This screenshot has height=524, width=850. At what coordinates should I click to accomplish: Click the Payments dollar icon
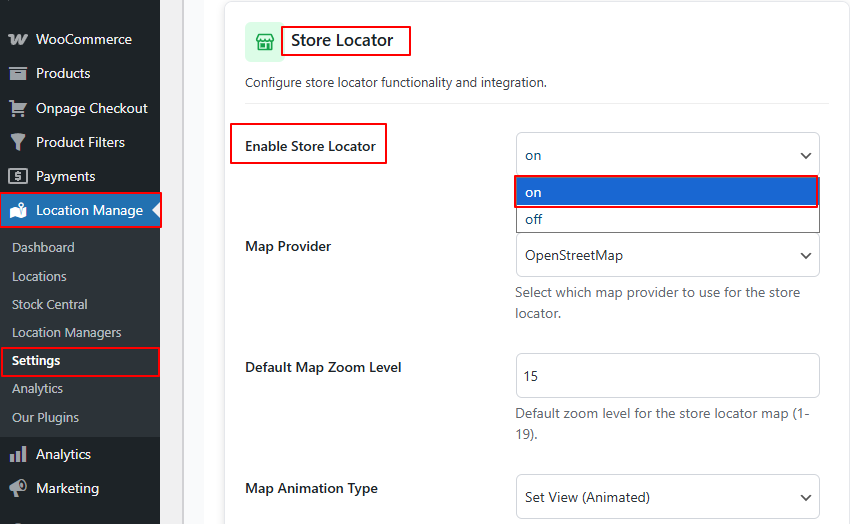click(18, 176)
